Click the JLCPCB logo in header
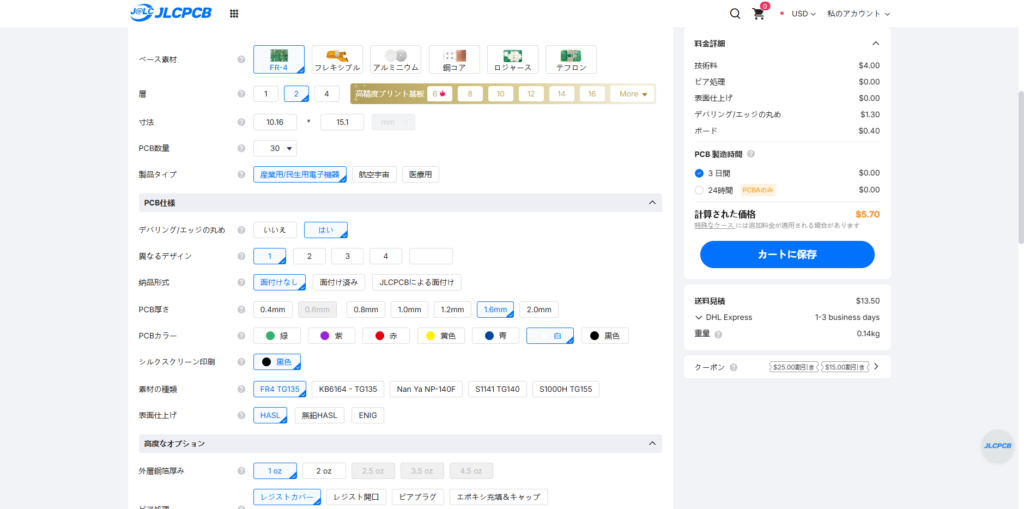The width and height of the screenshot is (1024, 509). tap(171, 13)
